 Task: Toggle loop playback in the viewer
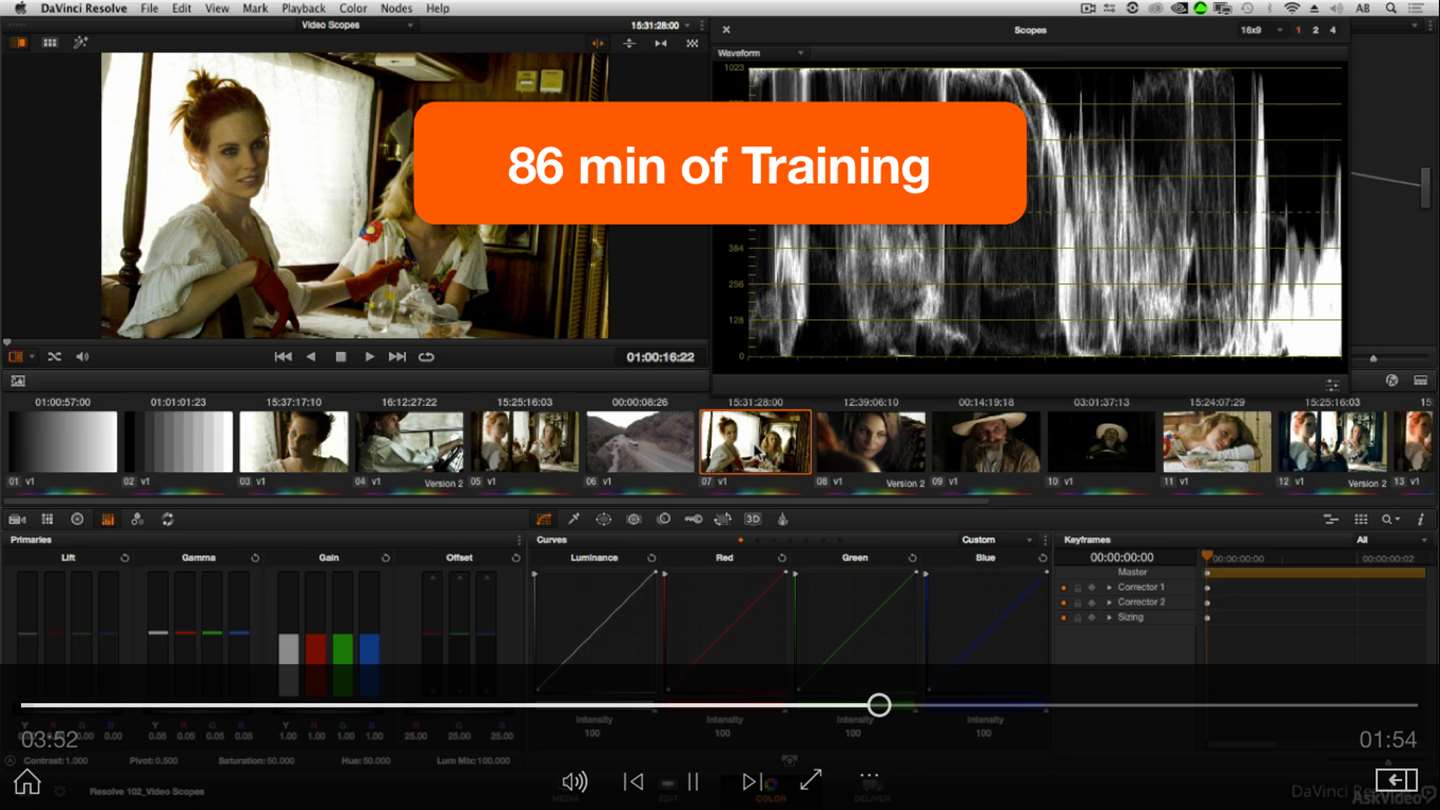click(x=426, y=357)
